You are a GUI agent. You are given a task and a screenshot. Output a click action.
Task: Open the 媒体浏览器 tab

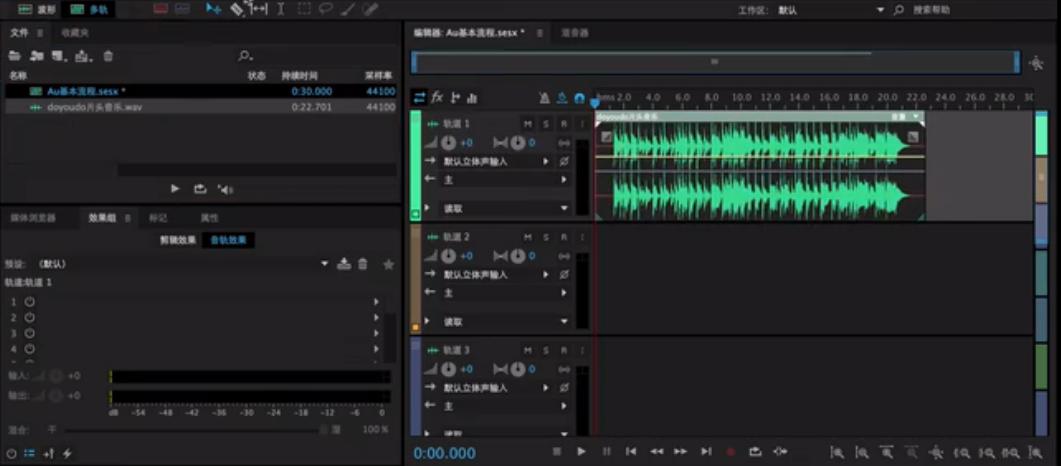[33, 217]
